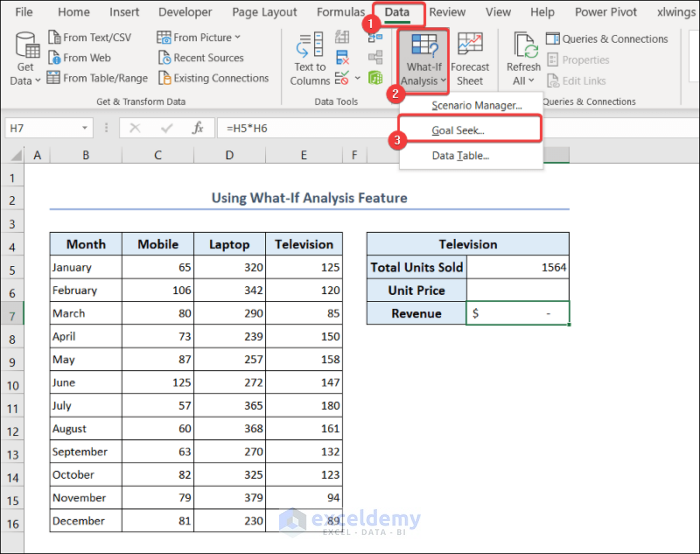Click the Insert Function fx button

[198, 128]
